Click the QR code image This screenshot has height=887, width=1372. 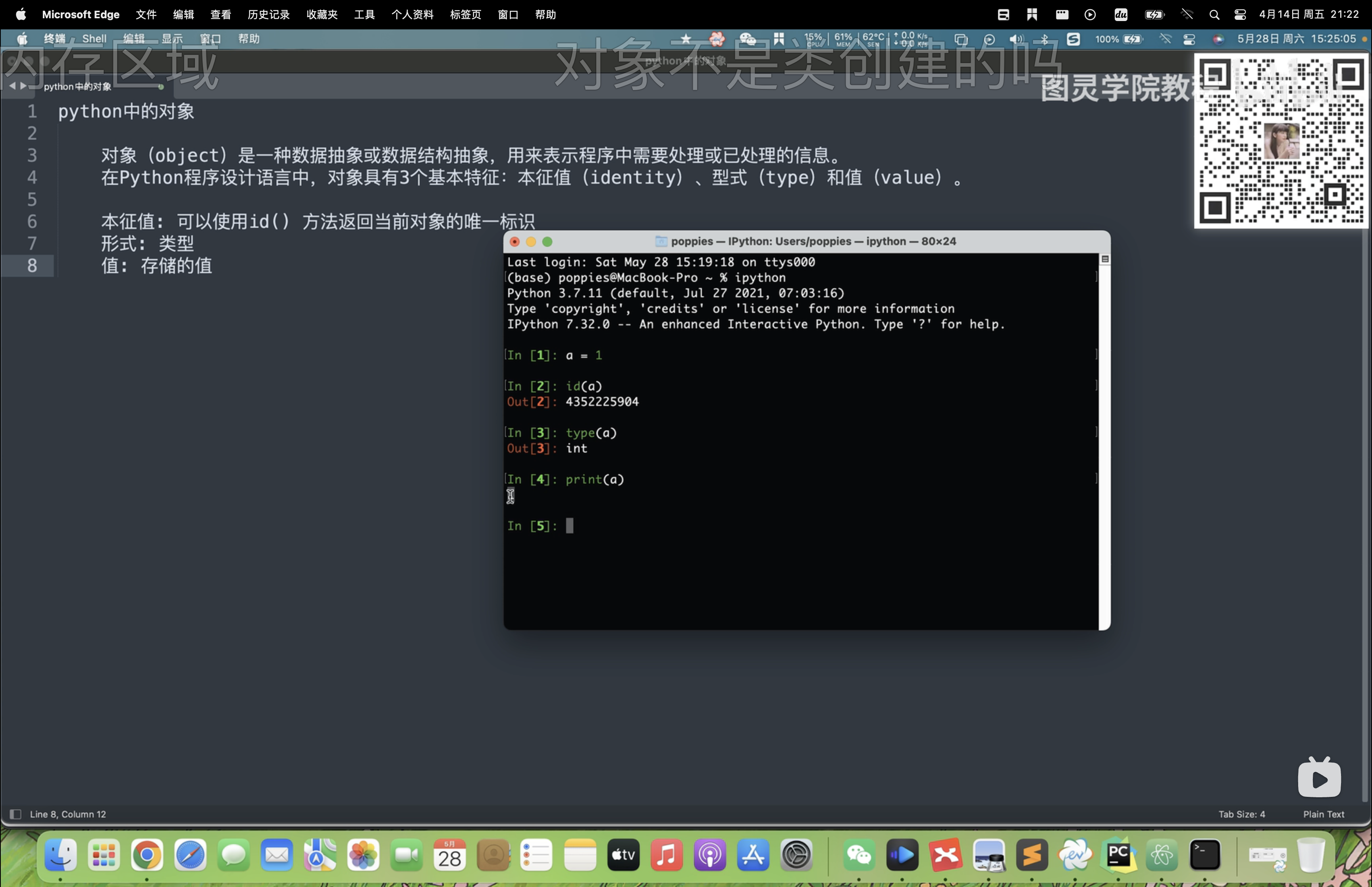[1281, 141]
